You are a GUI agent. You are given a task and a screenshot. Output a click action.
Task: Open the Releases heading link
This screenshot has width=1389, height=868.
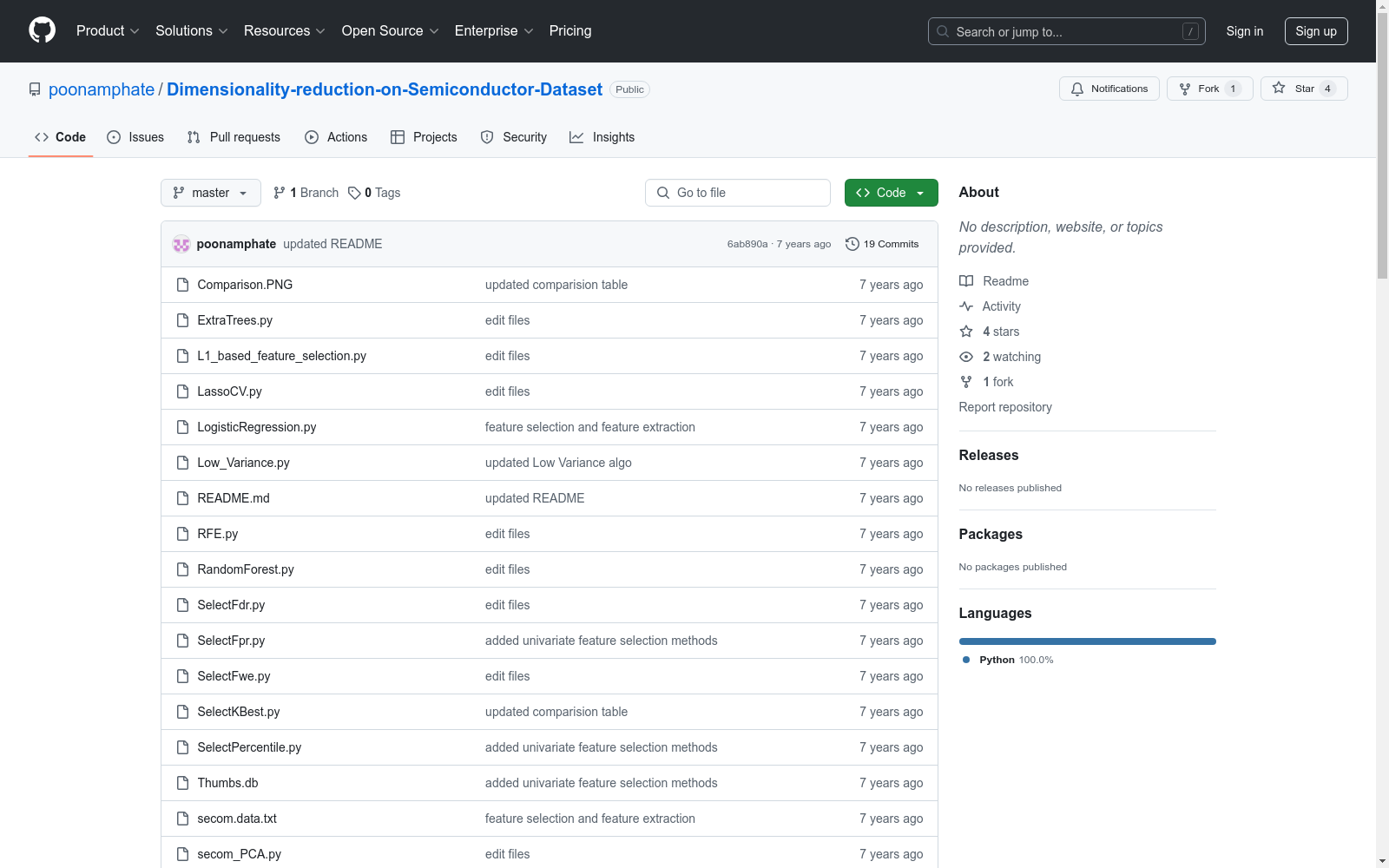point(989,455)
